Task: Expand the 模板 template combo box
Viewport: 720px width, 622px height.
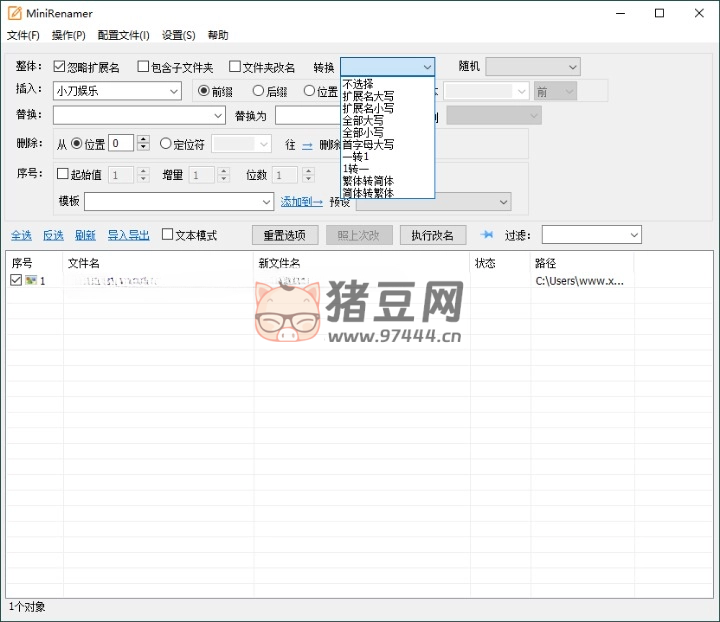Action: tap(266, 202)
